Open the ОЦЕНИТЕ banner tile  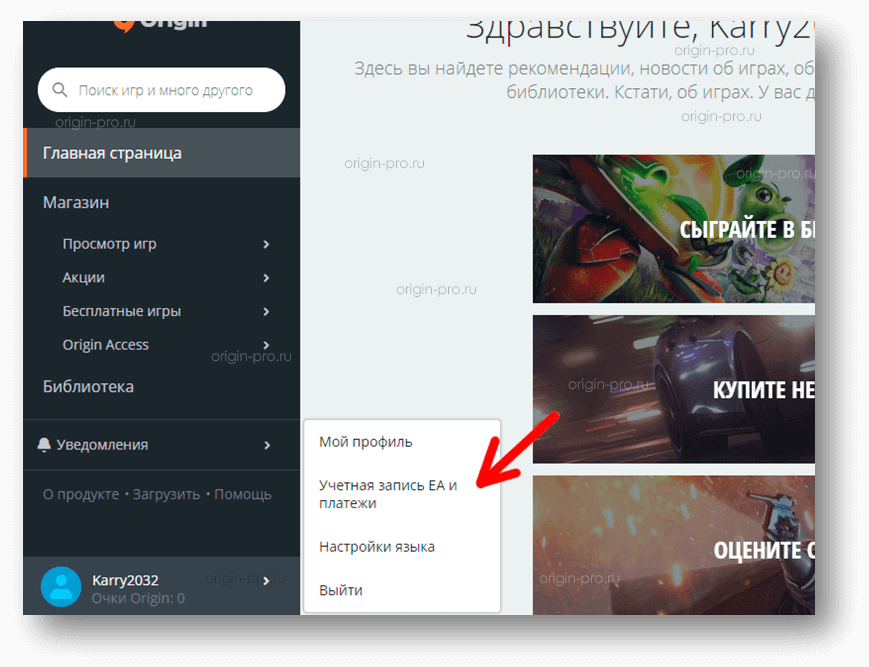(673, 545)
